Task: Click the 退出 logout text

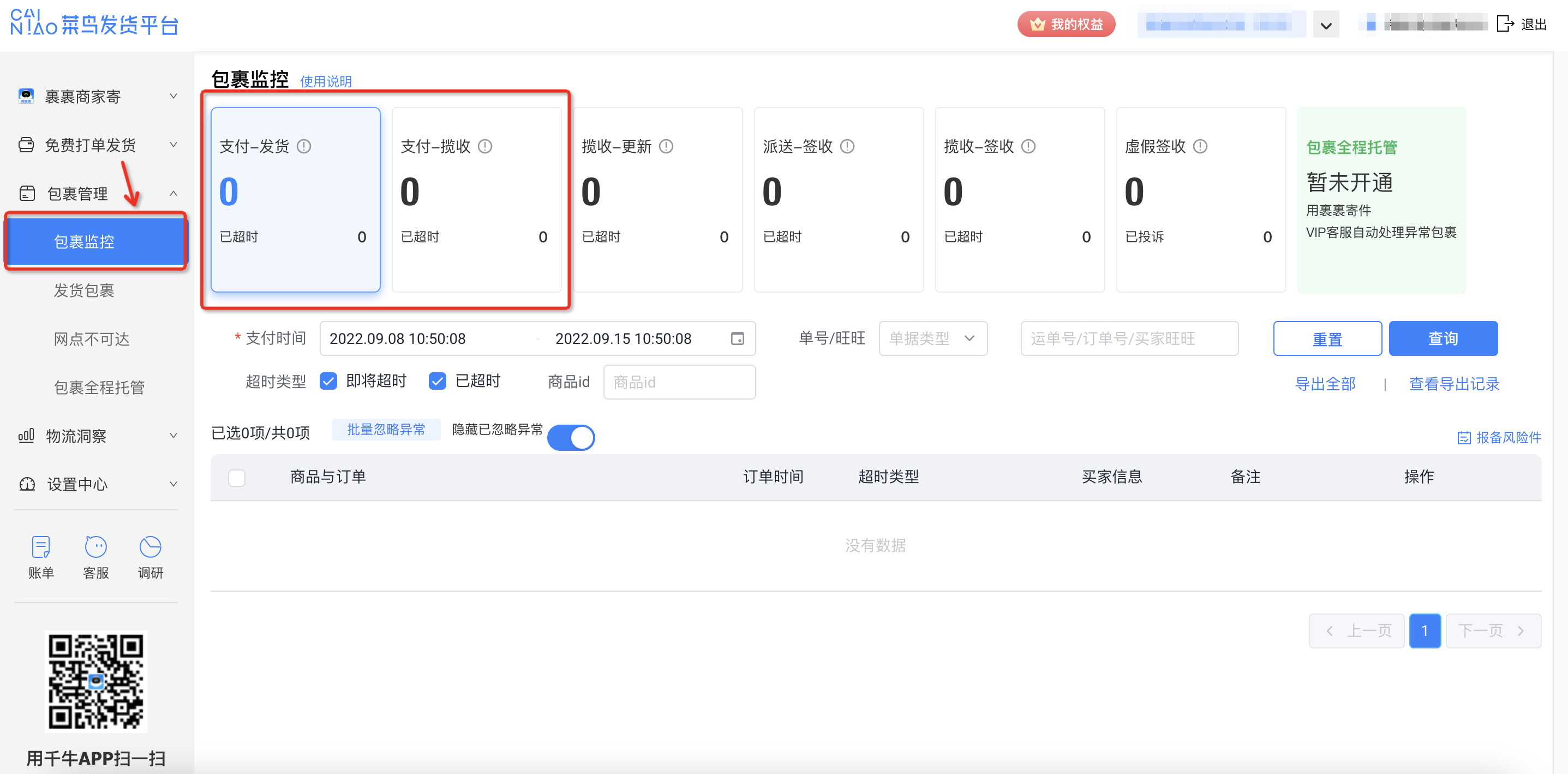Action: coord(1533,25)
